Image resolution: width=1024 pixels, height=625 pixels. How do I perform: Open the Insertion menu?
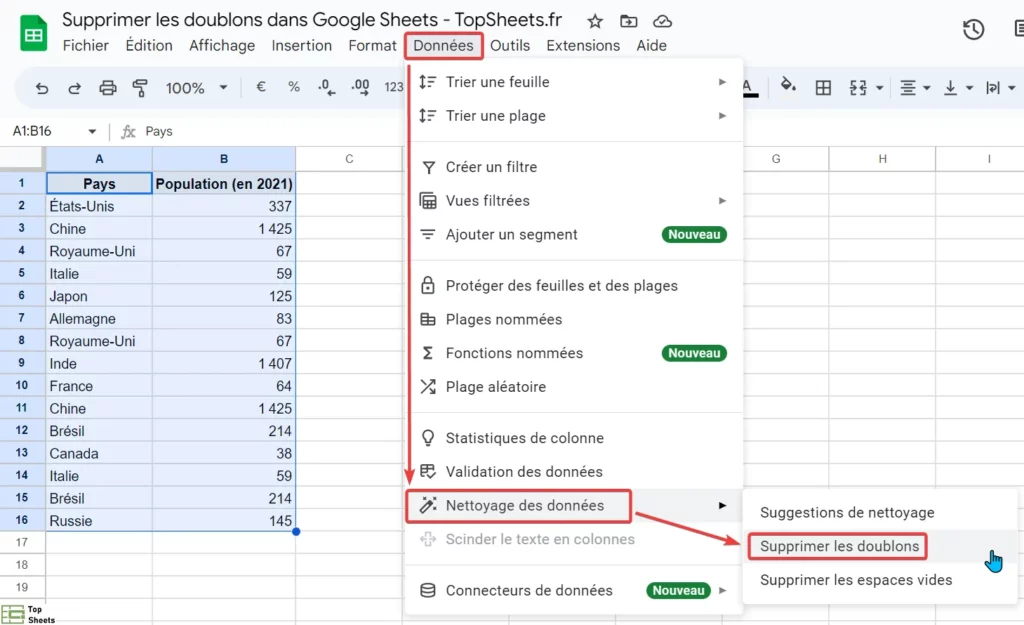pos(302,46)
